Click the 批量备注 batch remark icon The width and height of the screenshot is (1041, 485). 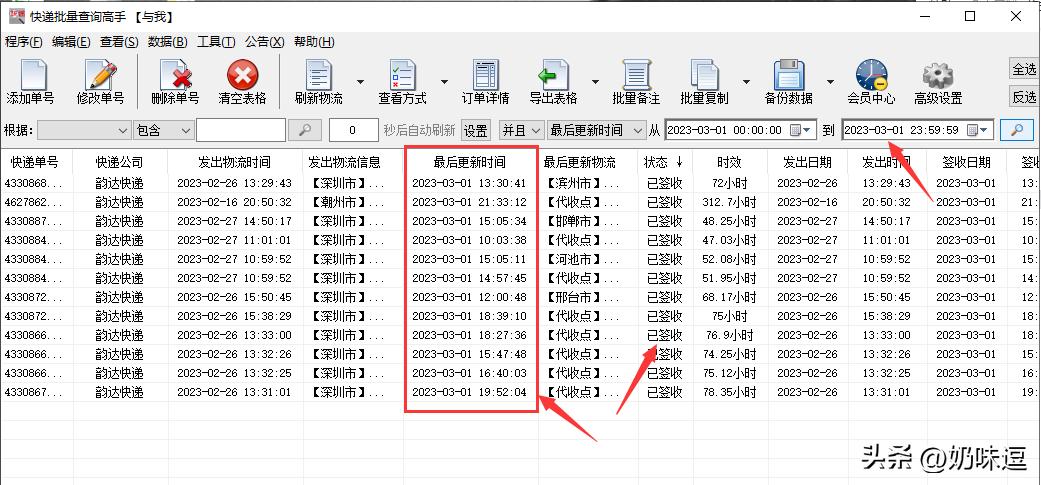[x=636, y=75]
